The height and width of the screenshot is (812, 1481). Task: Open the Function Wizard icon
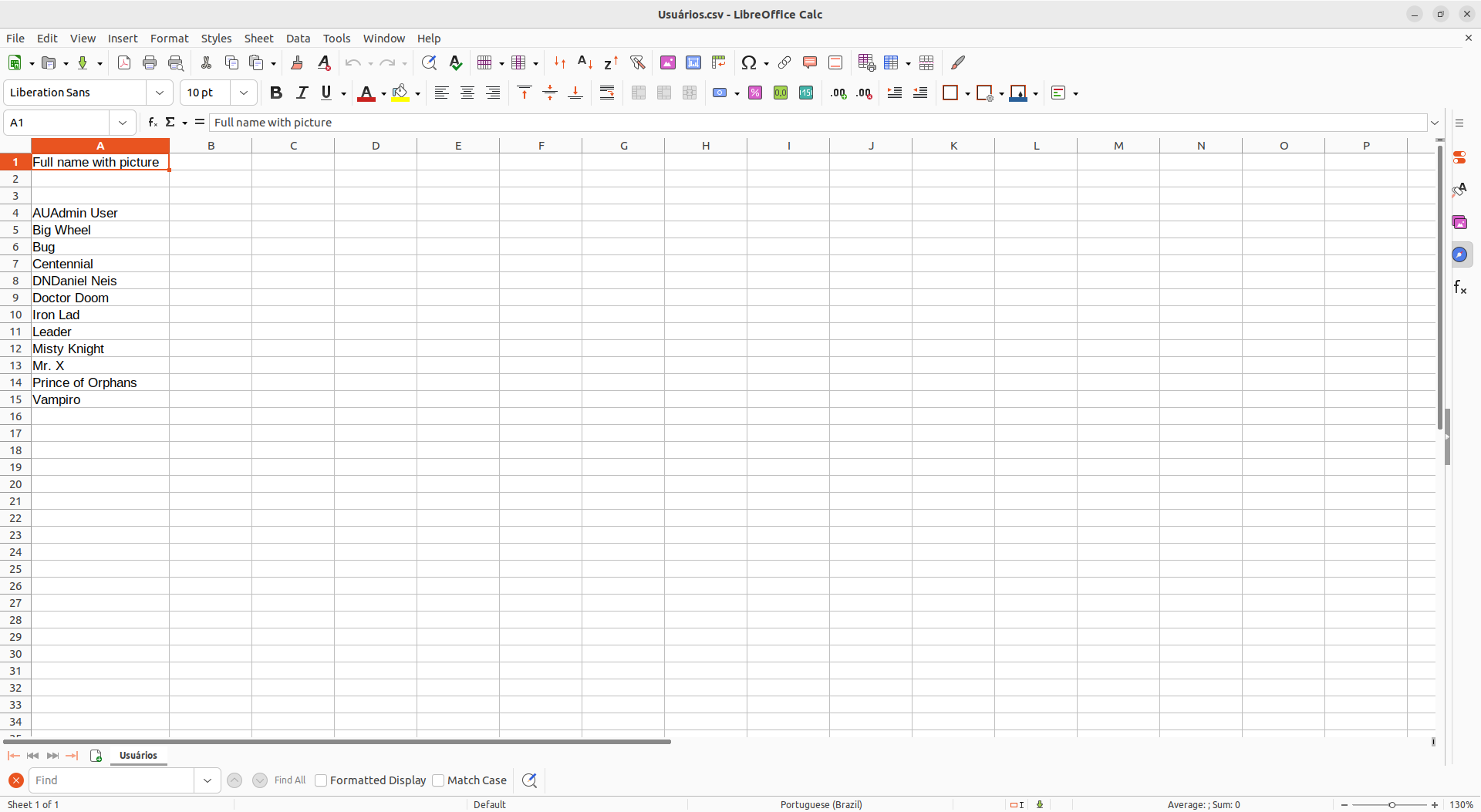point(153,123)
